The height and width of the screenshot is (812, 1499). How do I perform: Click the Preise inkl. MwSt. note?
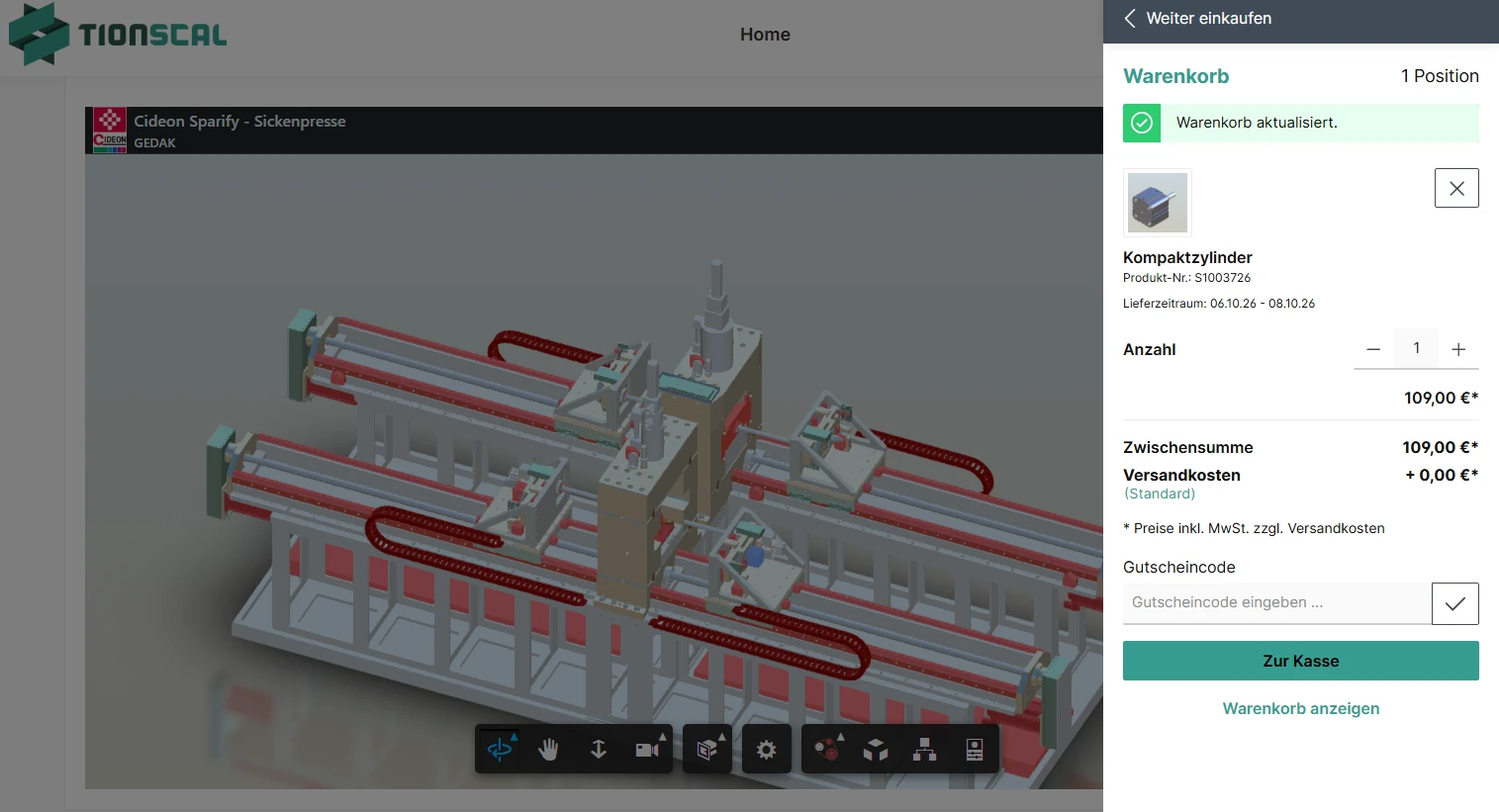(x=1254, y=528)
